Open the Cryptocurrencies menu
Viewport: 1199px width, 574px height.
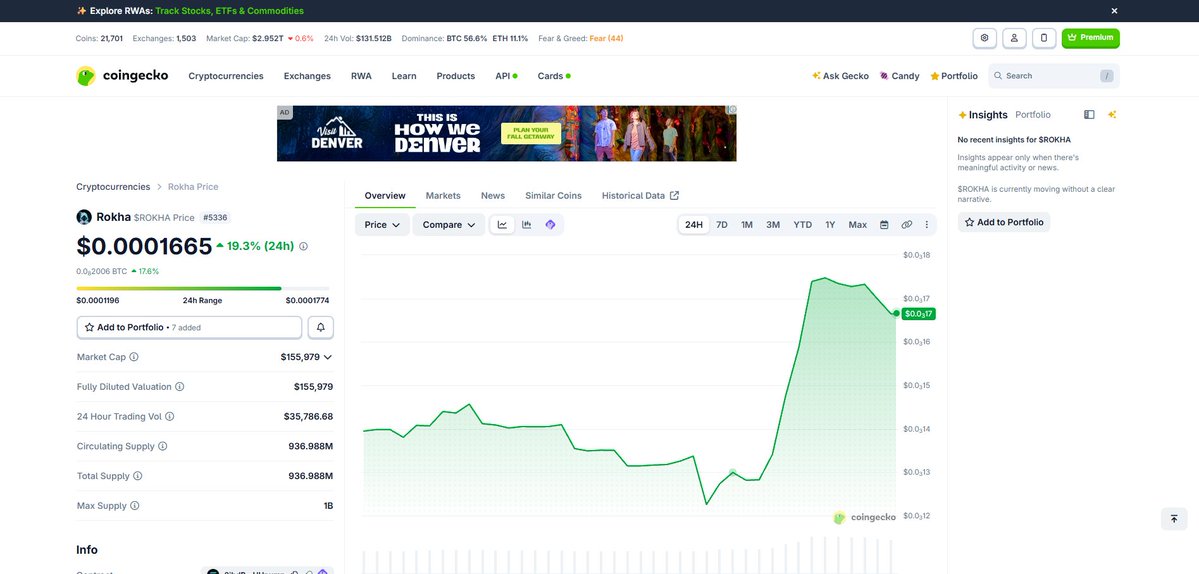(x=226, y=76)
